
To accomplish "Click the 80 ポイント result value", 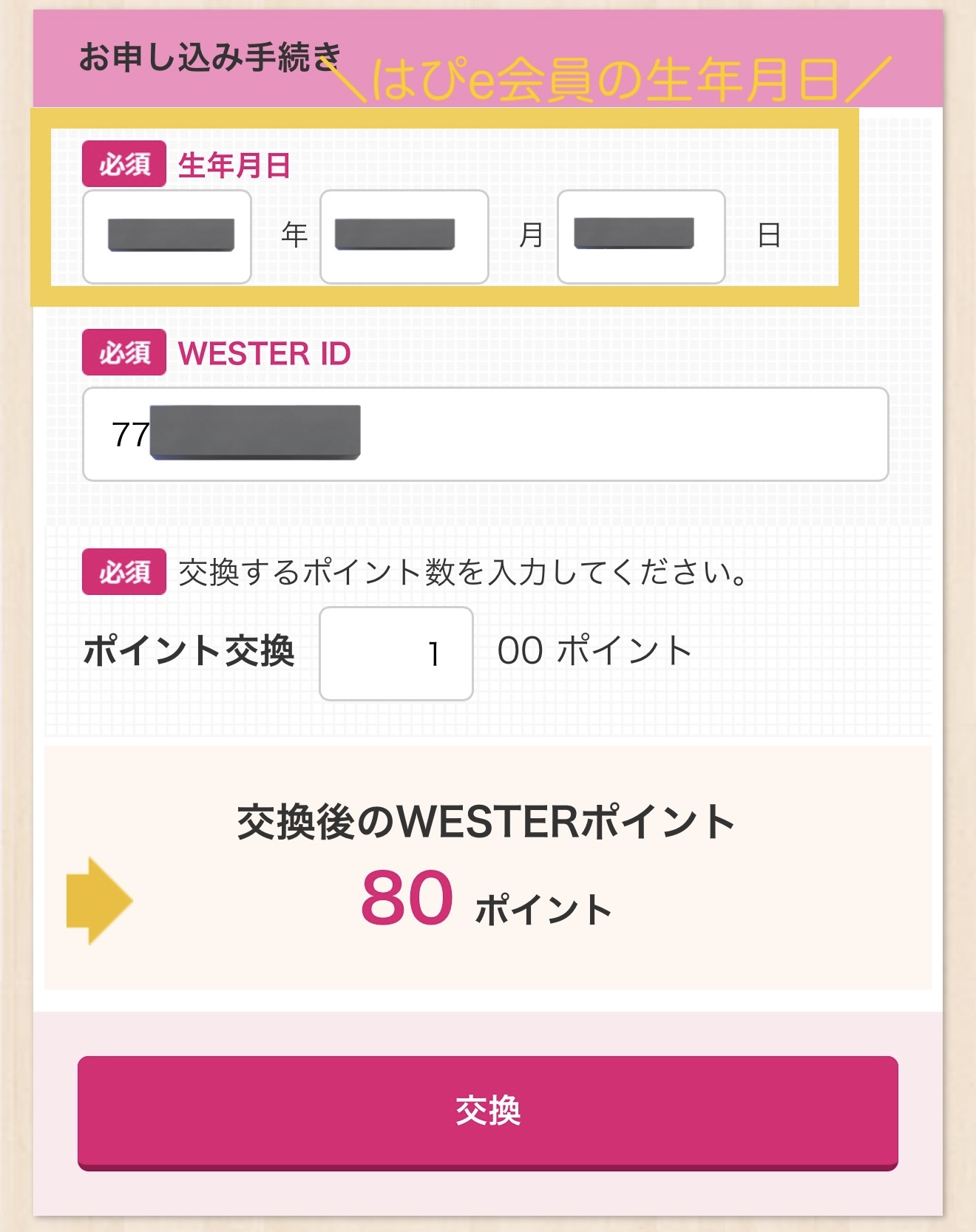I will (x=487, y=899).
